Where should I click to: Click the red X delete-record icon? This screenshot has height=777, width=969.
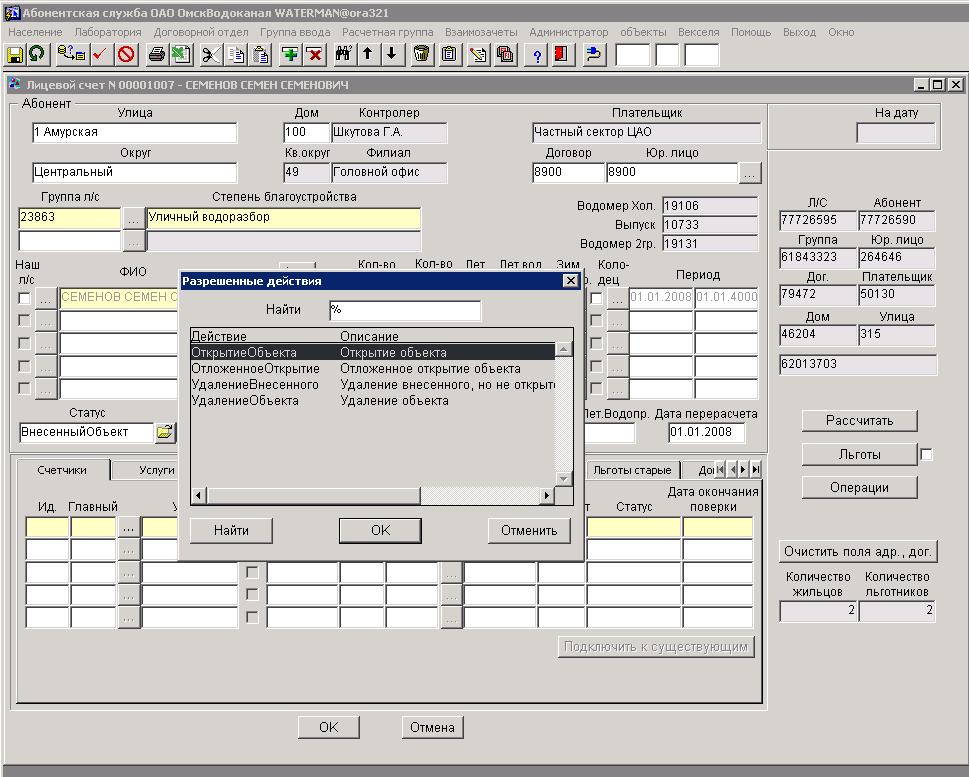pyautogui.click(x=314, y=54)
